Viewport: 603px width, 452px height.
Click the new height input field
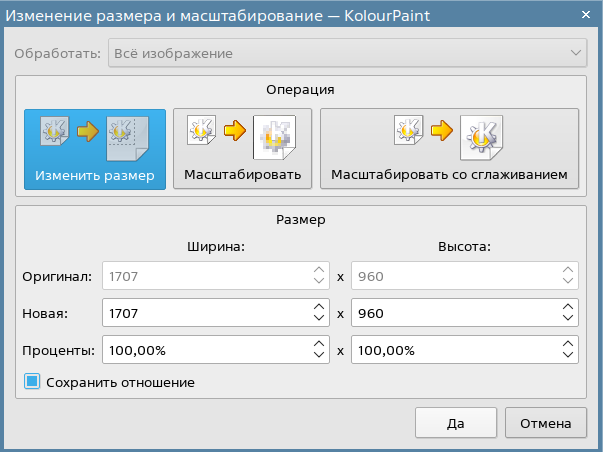coord(454,313)
